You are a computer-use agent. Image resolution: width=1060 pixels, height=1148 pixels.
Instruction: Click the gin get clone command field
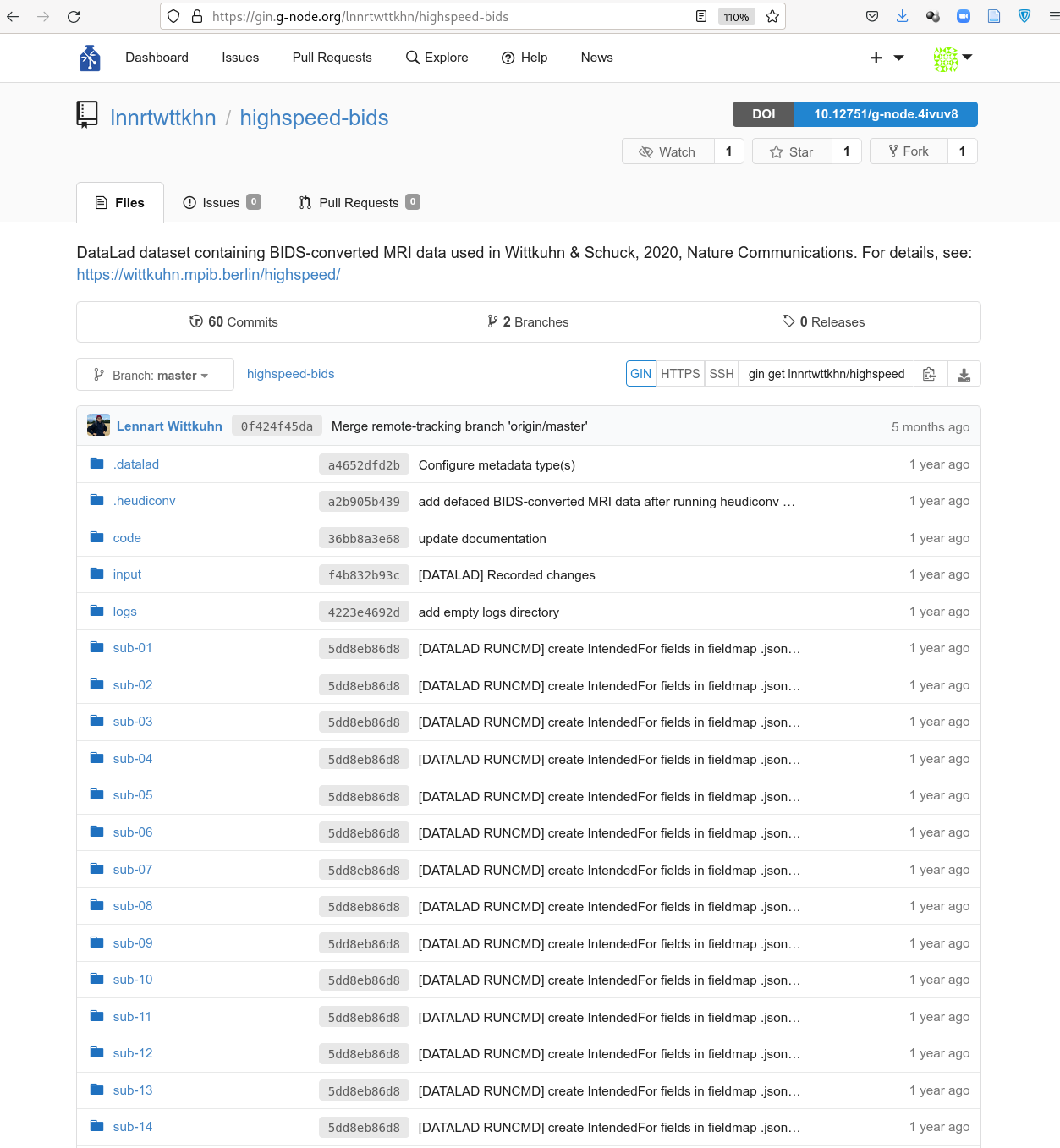[826, 374]
